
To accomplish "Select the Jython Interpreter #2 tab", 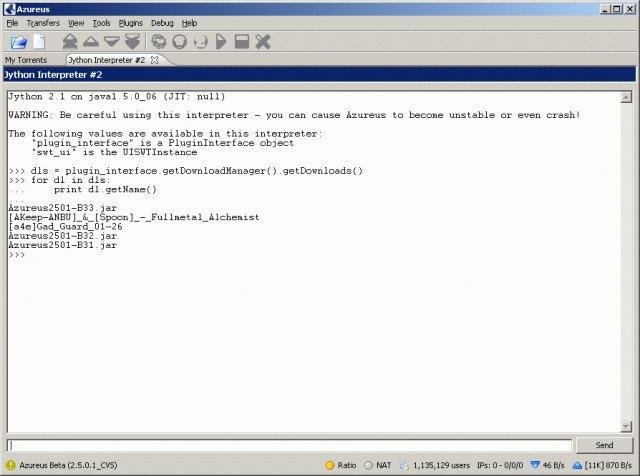I will click(x=106, y=60).
